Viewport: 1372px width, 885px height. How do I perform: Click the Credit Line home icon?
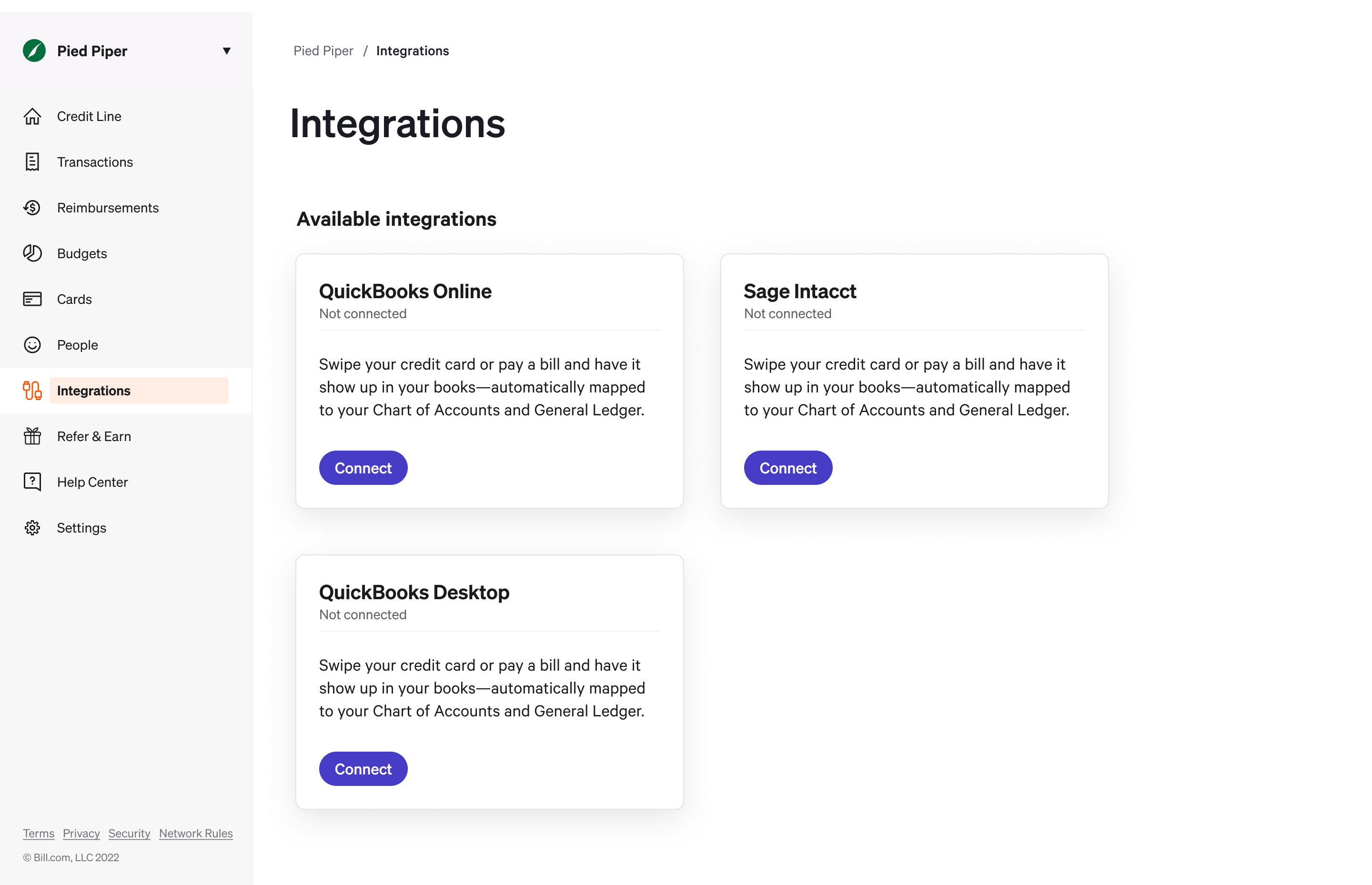[x=32, y=117]
